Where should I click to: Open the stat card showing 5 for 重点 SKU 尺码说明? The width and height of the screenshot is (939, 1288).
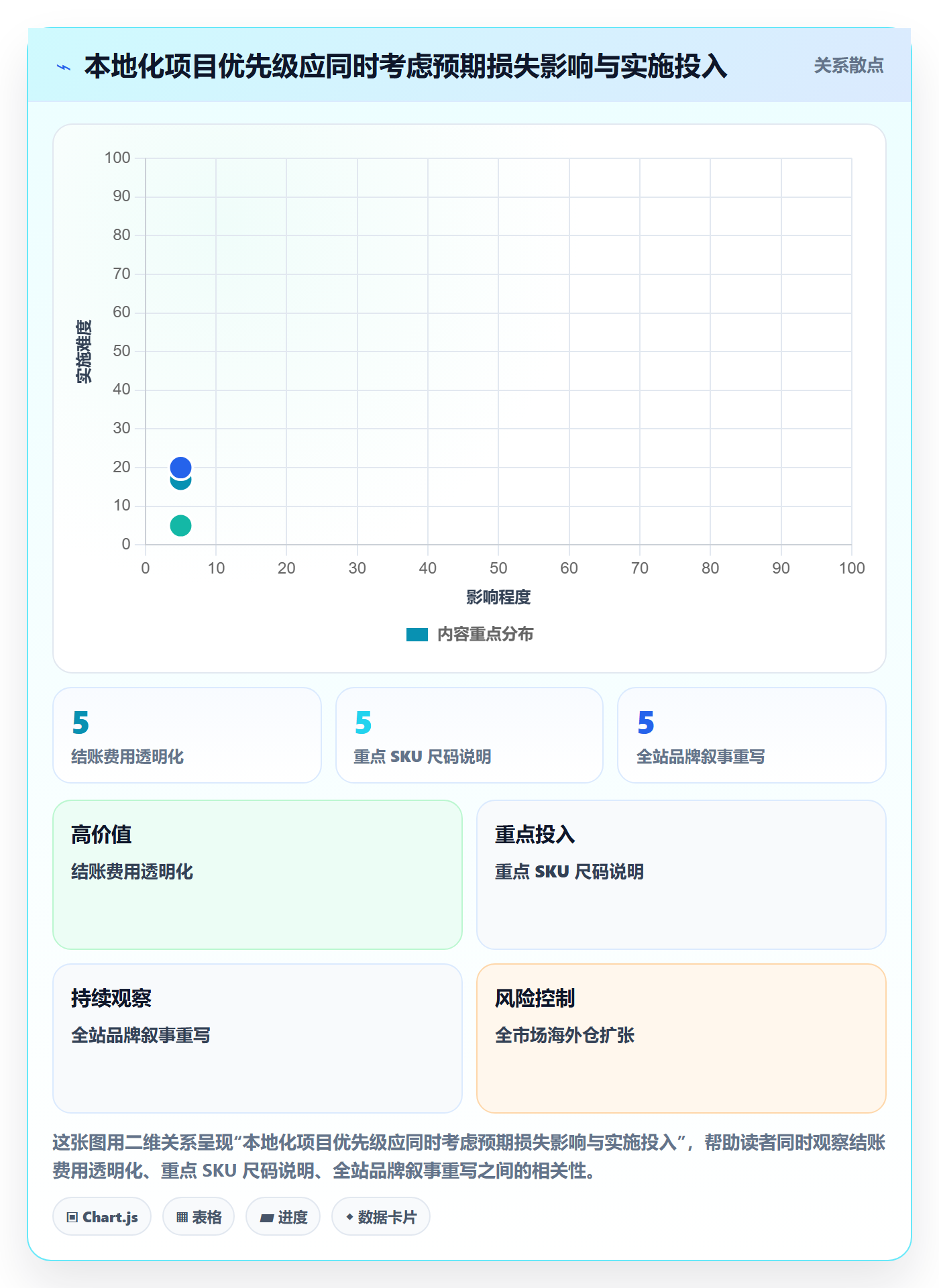469,735
